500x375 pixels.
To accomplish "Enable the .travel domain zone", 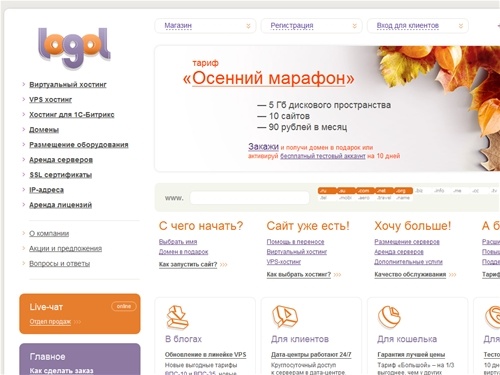I will coord(384,198).
